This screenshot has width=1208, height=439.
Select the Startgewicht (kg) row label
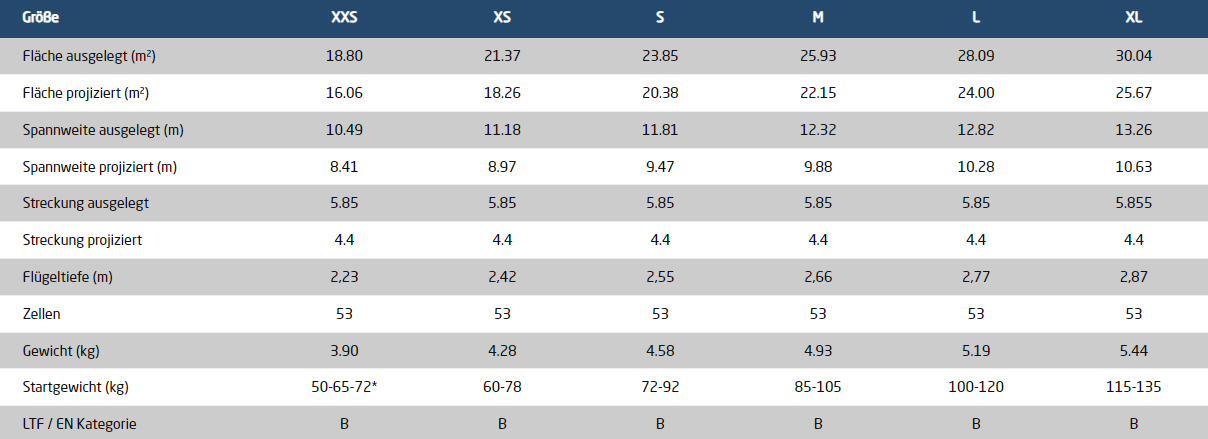pyautogui.click(x=77, y=387)
